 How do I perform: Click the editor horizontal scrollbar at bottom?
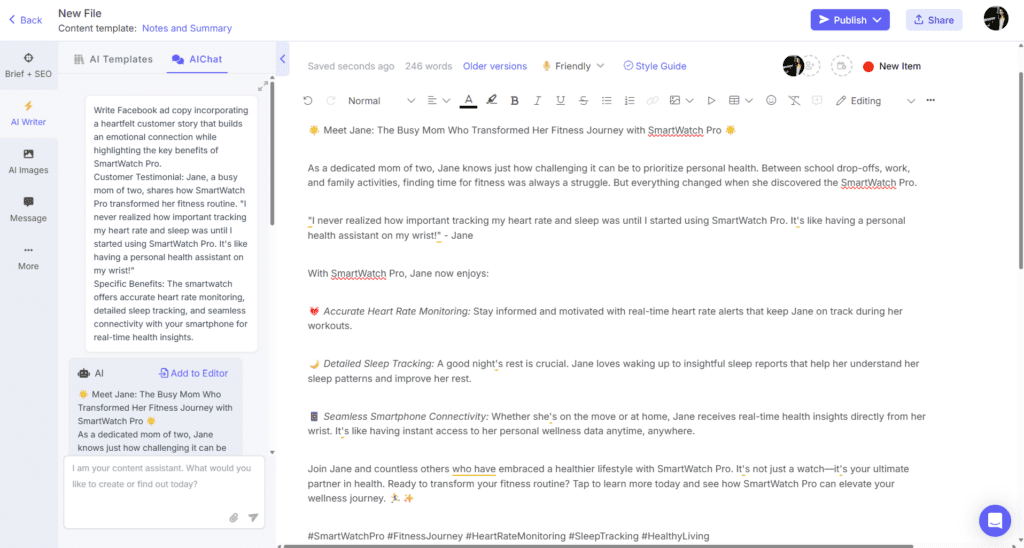598,545
